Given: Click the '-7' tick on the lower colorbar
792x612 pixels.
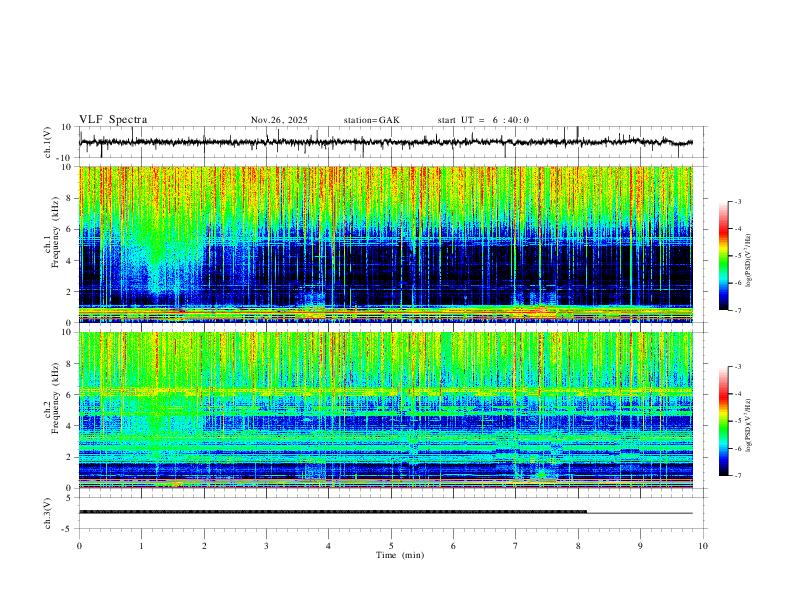Looking at the screenshot, I should pyautogui.click(x=737, y=475).
